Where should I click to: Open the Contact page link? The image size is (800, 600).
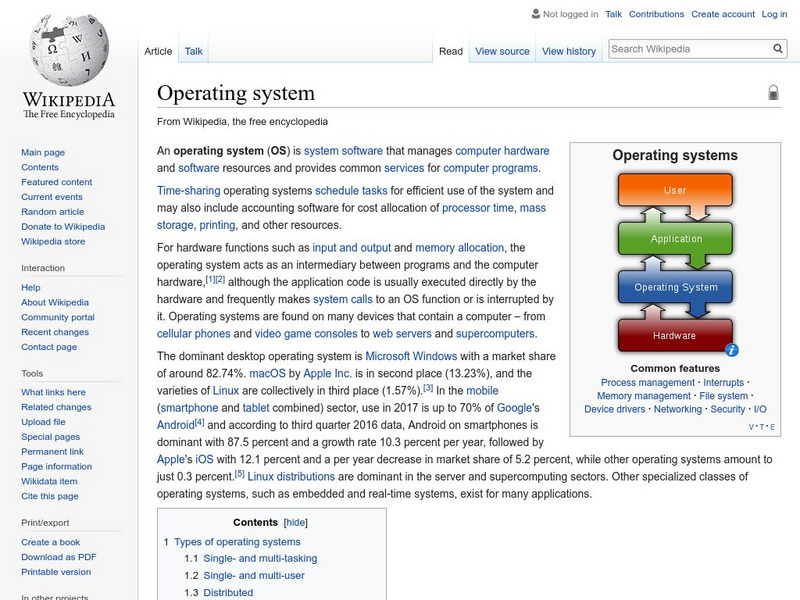coord(49,346)
